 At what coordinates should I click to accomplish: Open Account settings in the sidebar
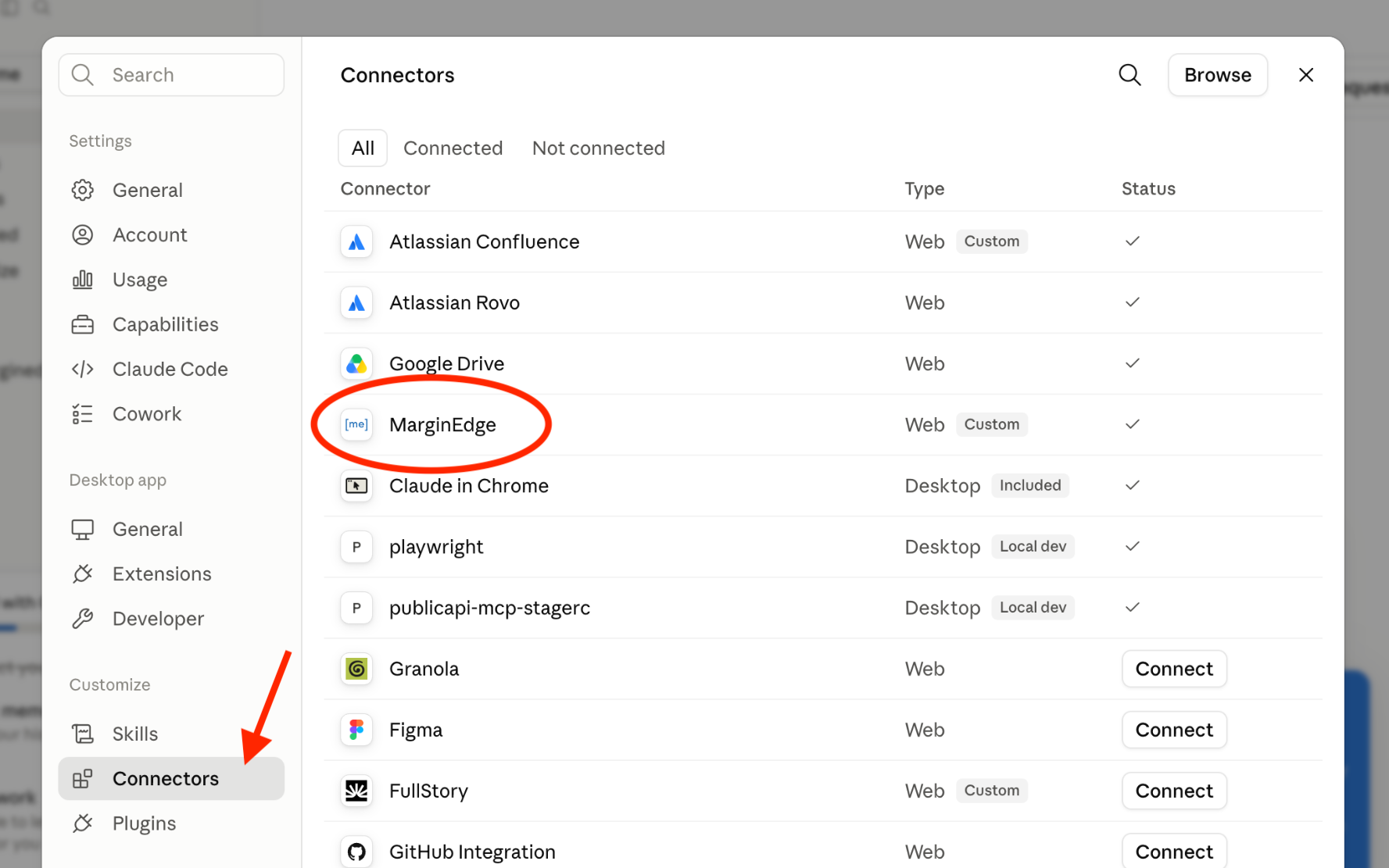[171, 235]
